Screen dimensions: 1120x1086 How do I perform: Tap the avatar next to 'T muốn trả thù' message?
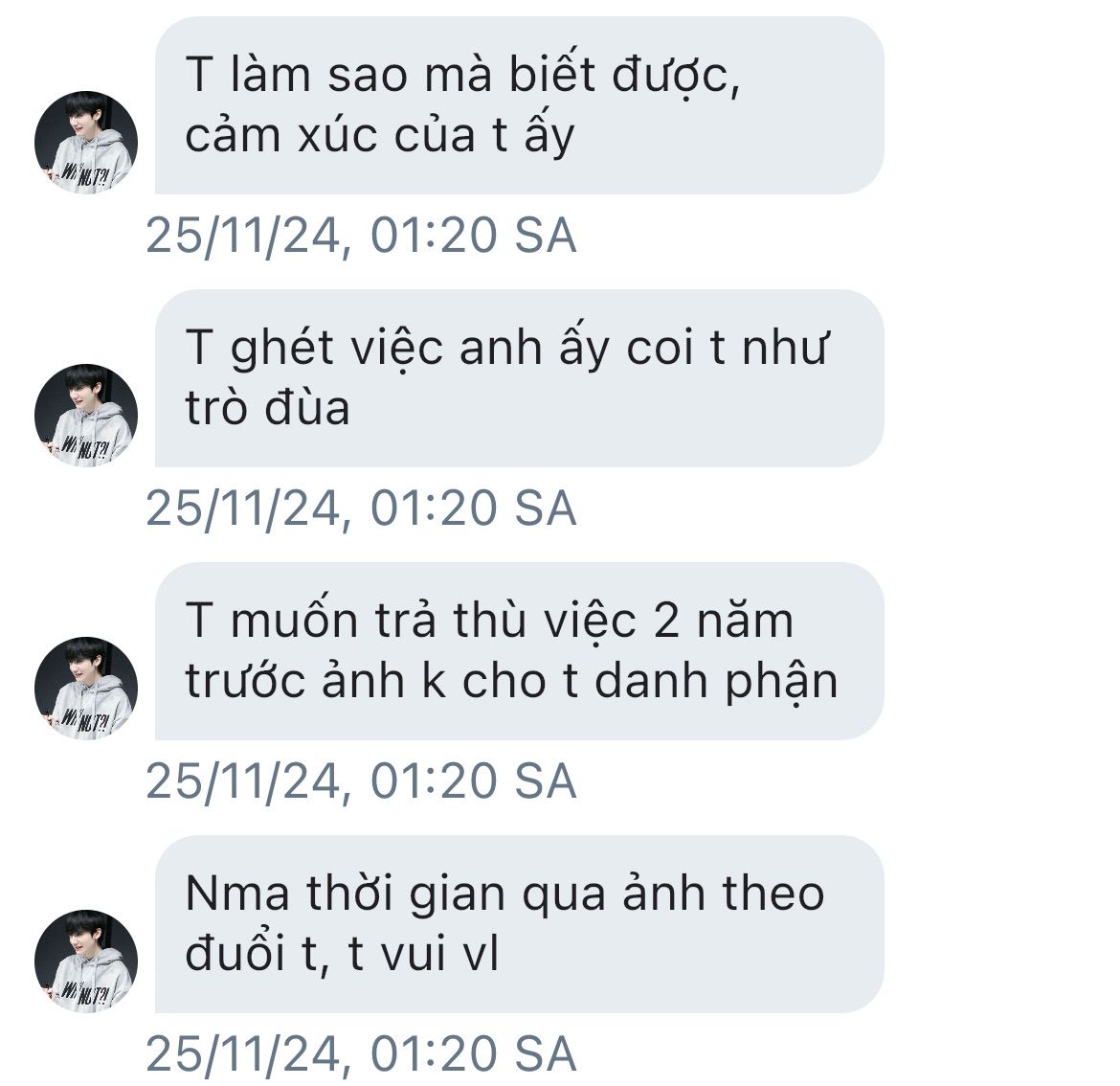tap(86, 688)
